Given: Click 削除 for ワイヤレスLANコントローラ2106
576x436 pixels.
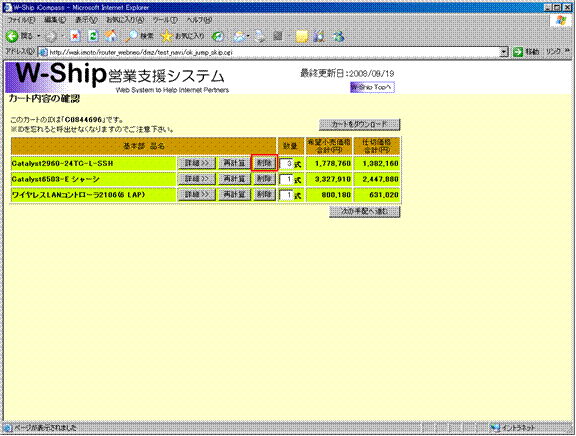Looking at the screenshot, I should click(264, 195).
